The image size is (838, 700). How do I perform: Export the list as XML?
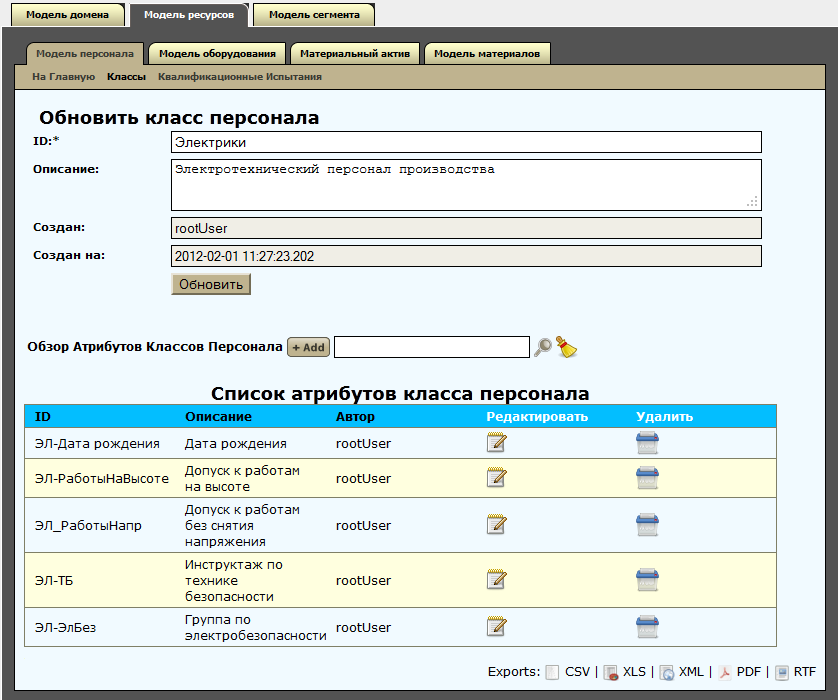(x=691, y=672)
